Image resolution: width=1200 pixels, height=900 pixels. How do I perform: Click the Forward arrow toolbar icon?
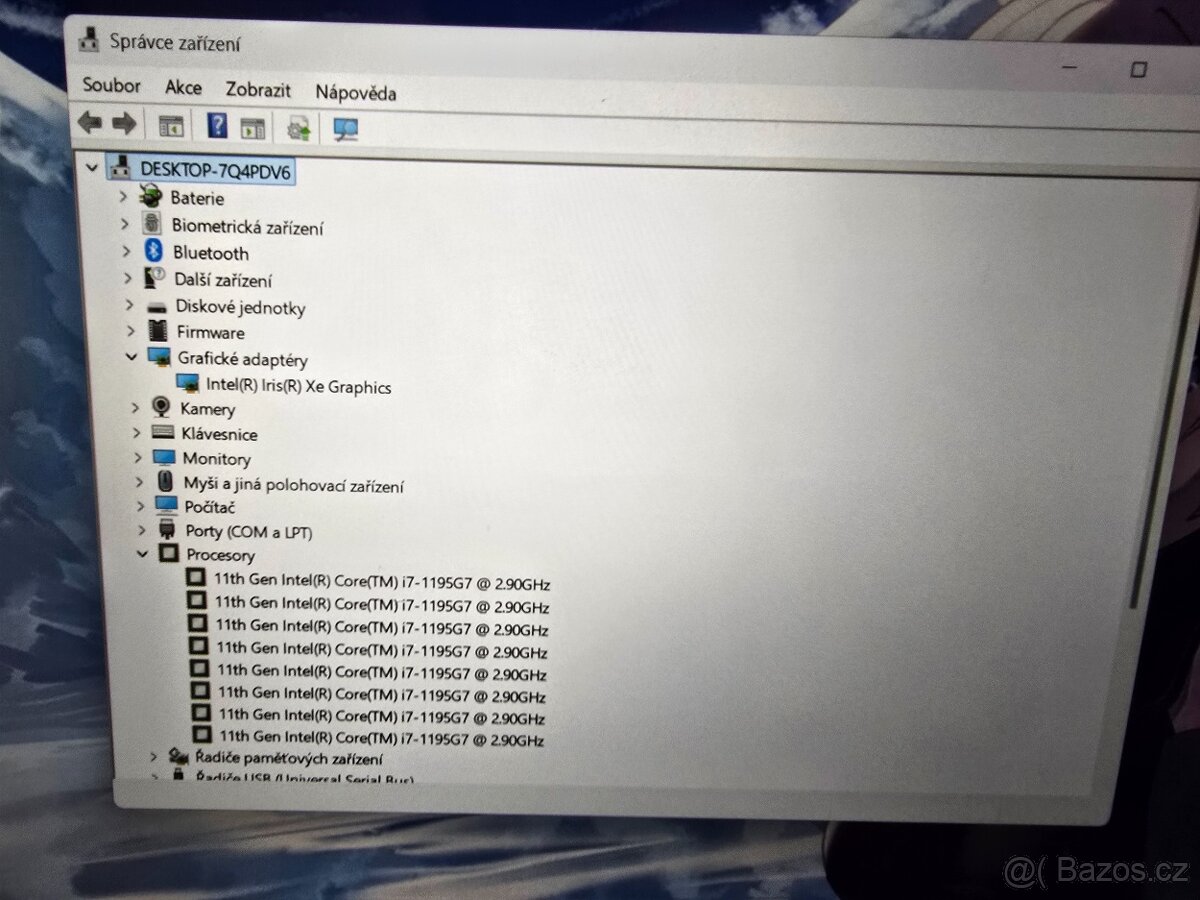[x=124, y=124]
